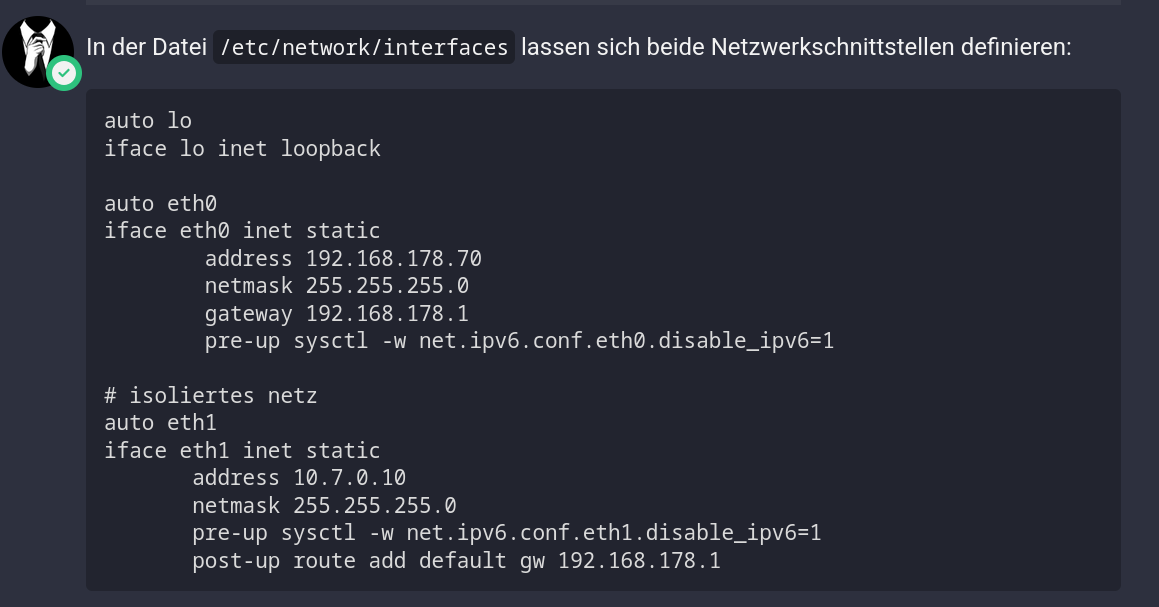Click the post-up route add default line

point(457,560)
